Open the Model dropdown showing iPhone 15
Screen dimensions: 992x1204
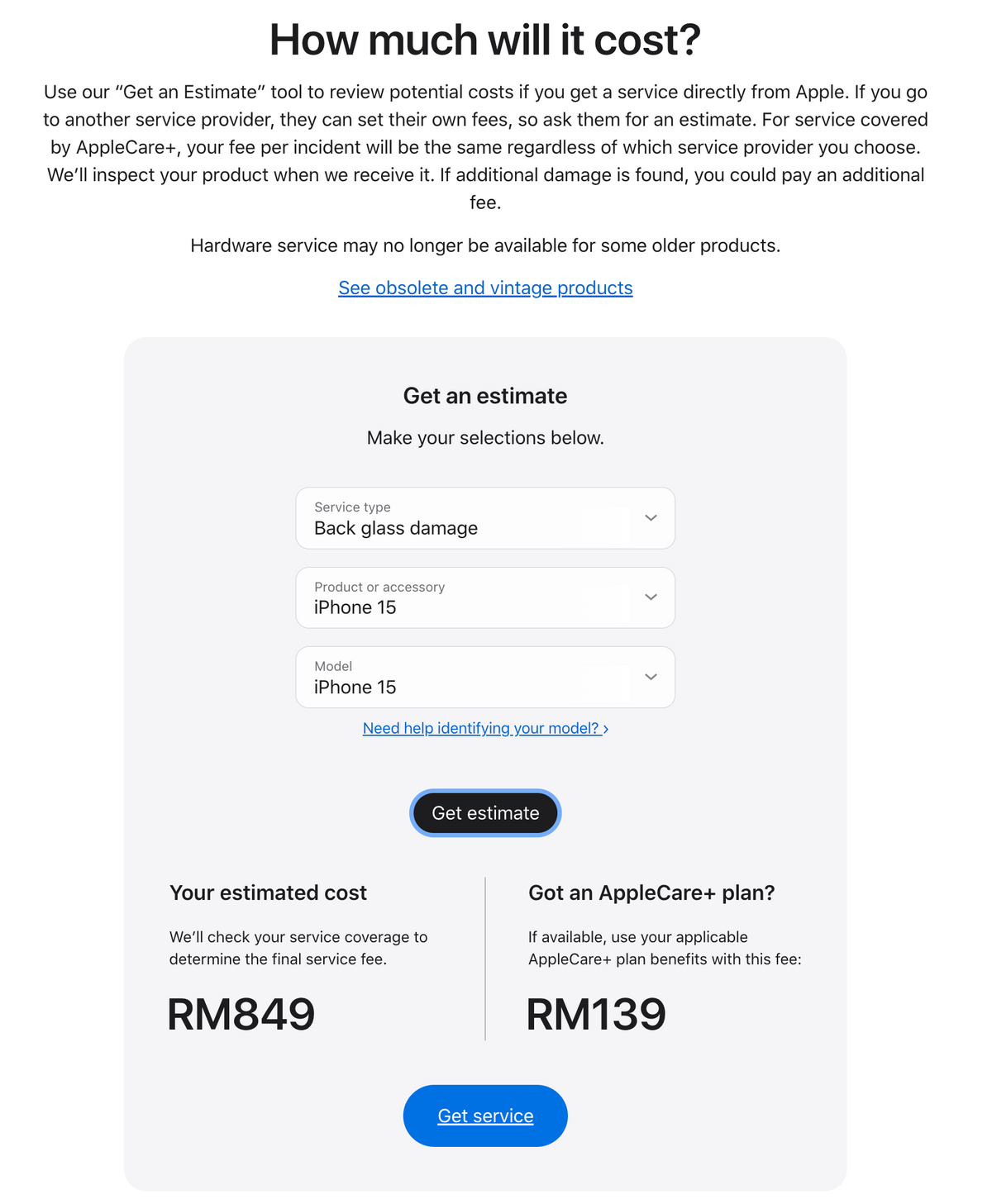[485, 677]
